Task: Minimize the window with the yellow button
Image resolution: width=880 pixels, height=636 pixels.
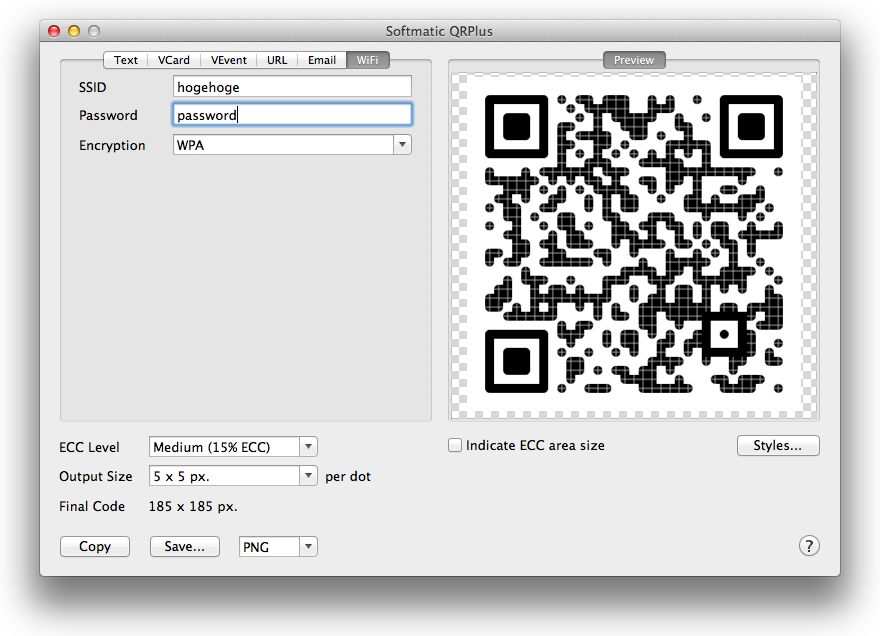Action: point(74,31)
